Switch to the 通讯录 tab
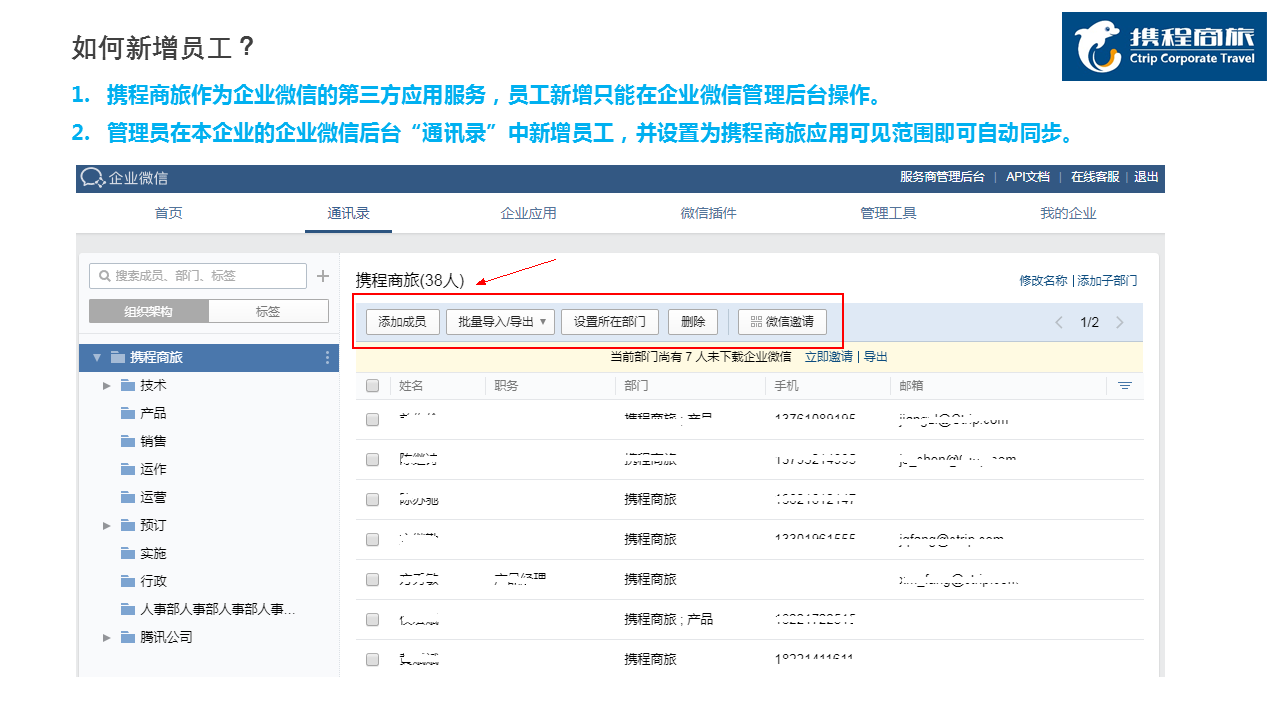The width and height of the screenshot is (1280, 720). pyautogui.click(x=349, y=213)
